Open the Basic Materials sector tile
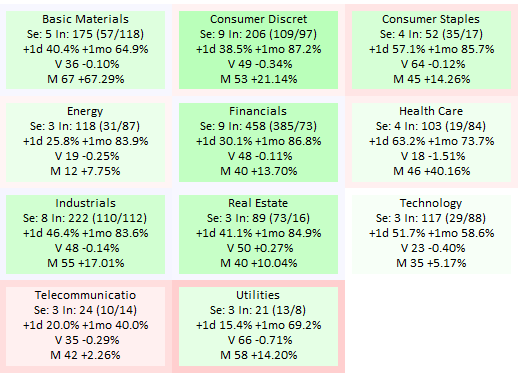 tap(85, 50)
